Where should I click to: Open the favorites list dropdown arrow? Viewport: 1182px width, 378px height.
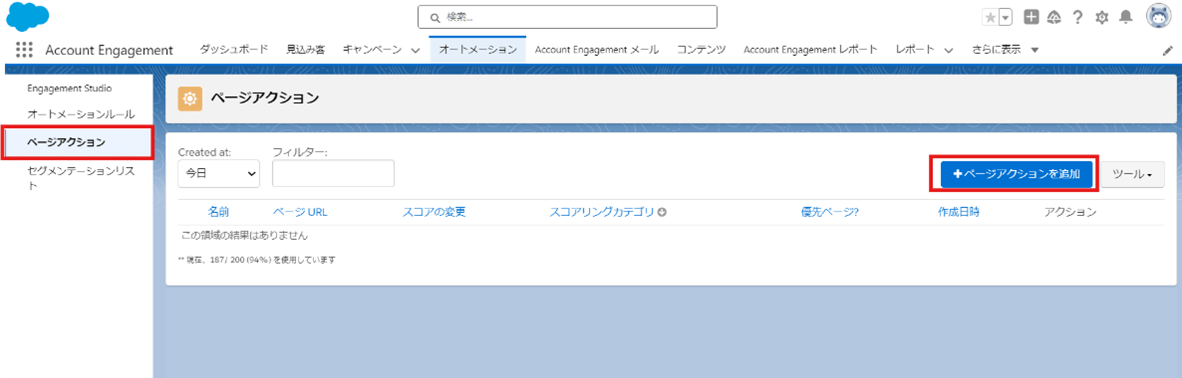pyautogui.click(x=1005, y=17)
